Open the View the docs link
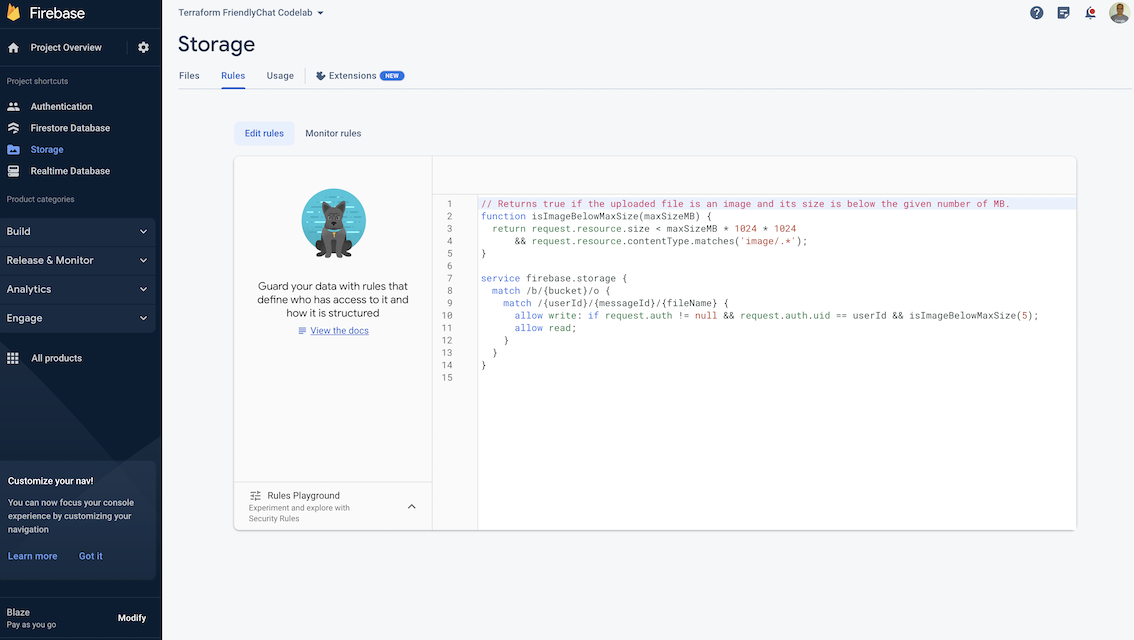 339,330
